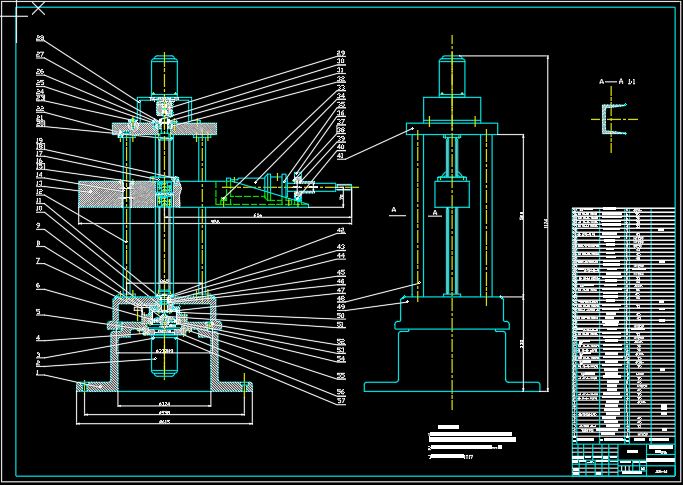
Task: Pick part callout number 17
Action: coord(40,153)
